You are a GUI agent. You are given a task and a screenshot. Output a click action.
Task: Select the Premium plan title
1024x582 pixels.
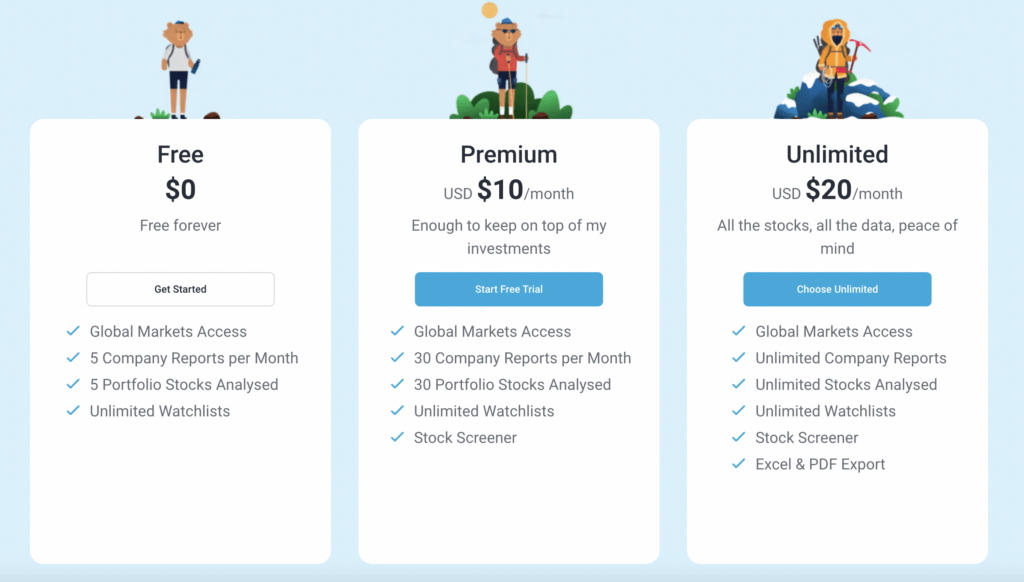pyautogui.click(x=509, y=155)
